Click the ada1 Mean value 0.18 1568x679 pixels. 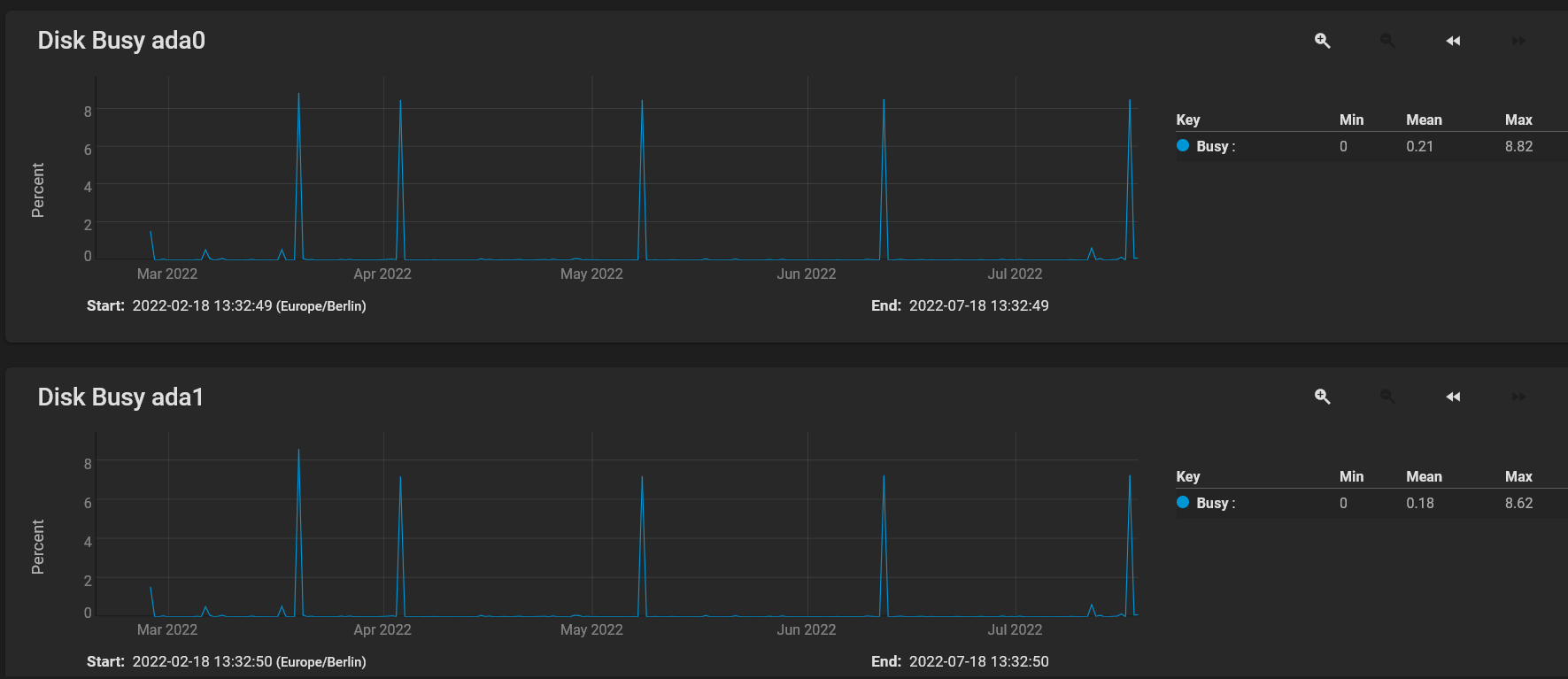point(1419,503)
